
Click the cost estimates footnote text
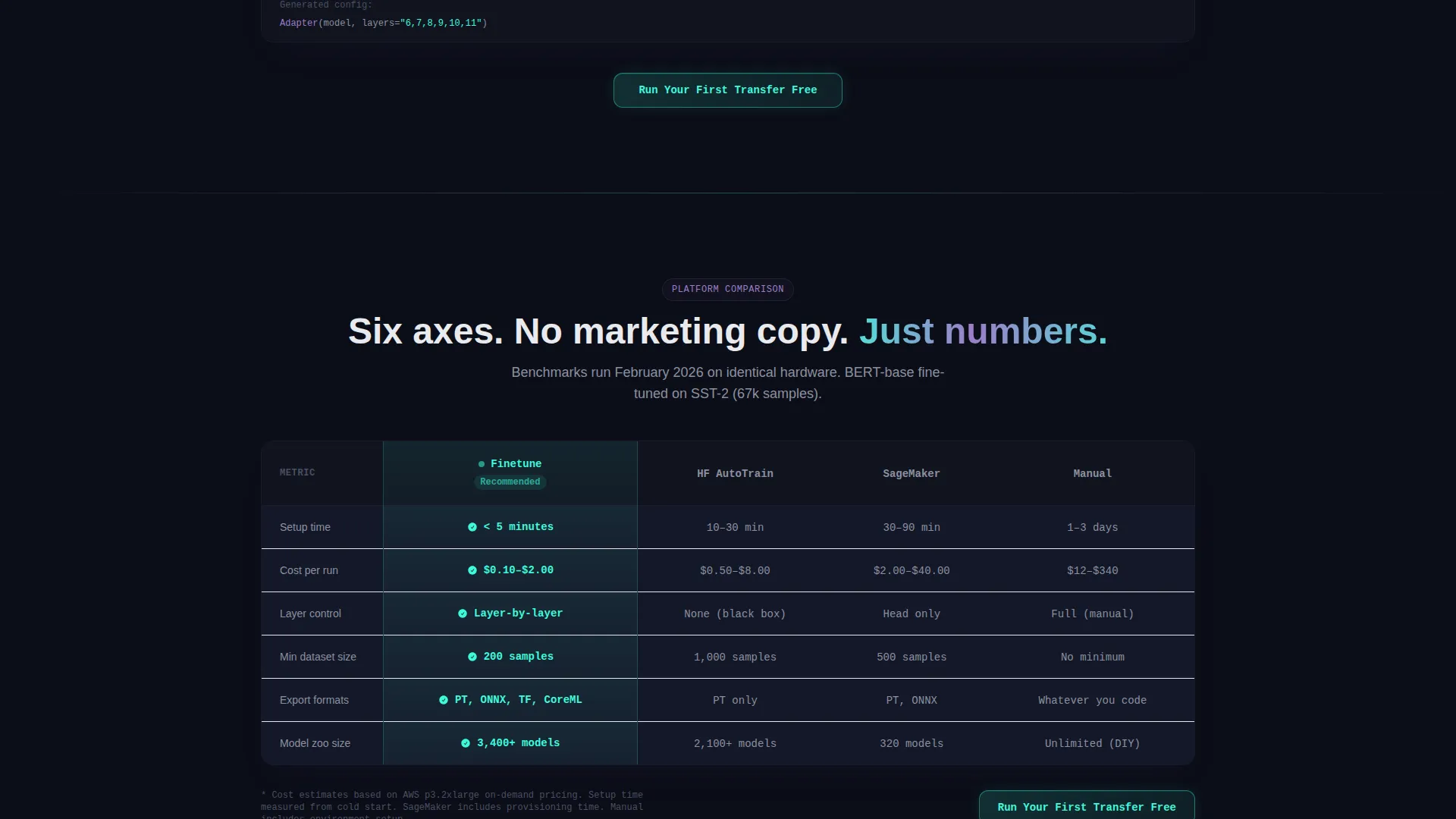452,805
